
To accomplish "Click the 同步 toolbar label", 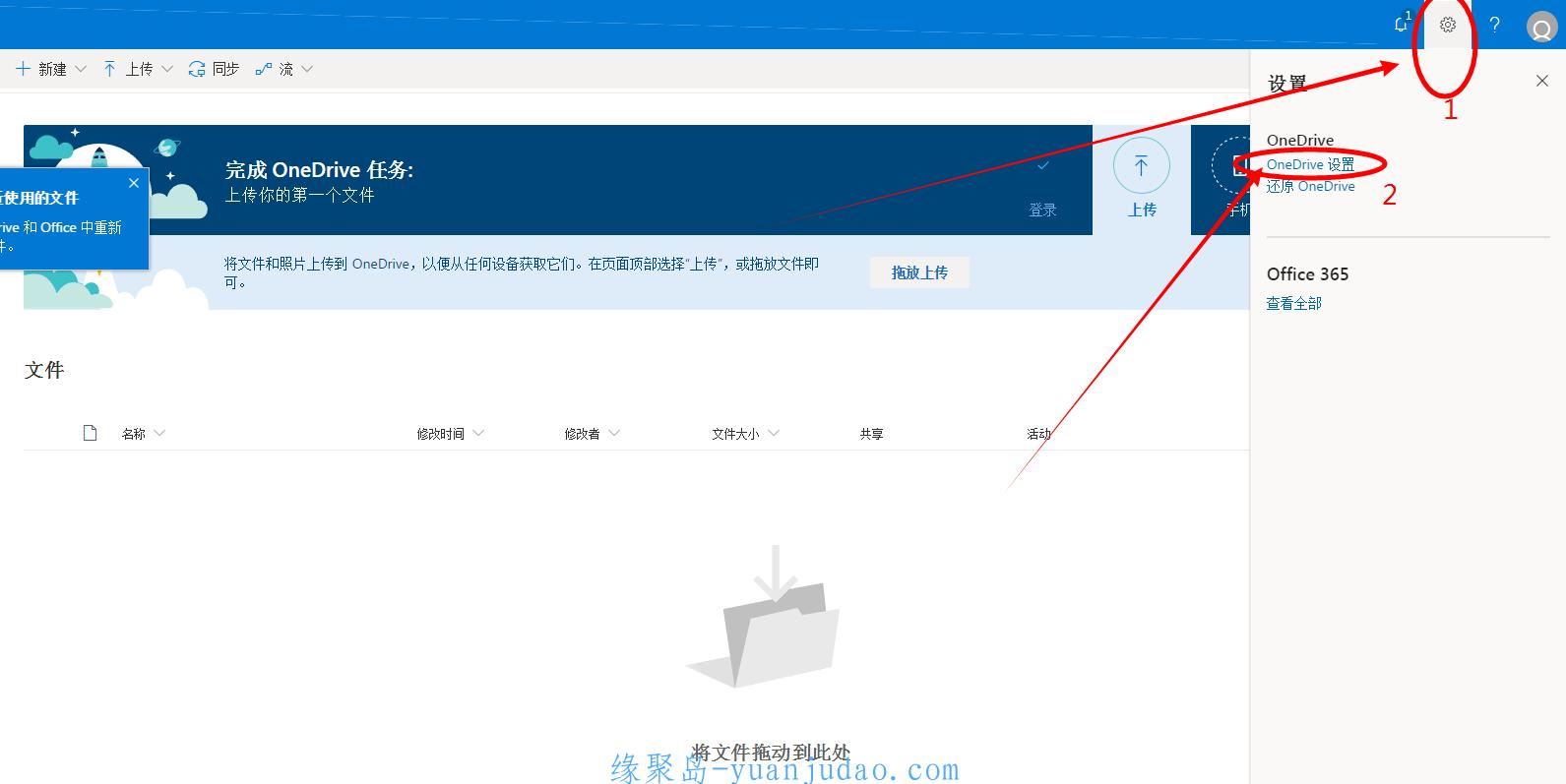I will coord(225,69).
